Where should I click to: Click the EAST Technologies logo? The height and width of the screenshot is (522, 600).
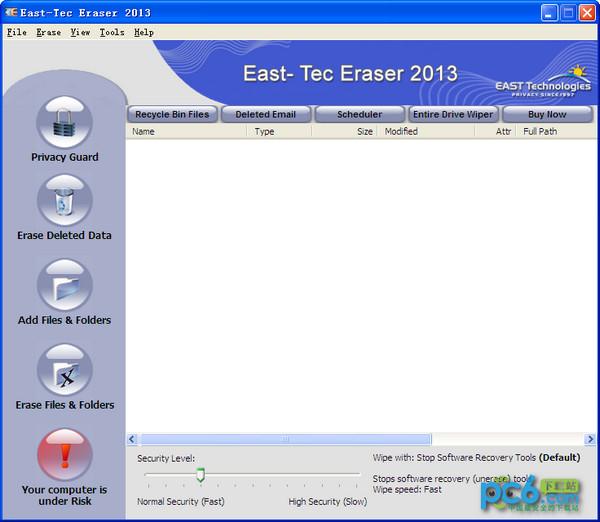[x=543, y=82]
